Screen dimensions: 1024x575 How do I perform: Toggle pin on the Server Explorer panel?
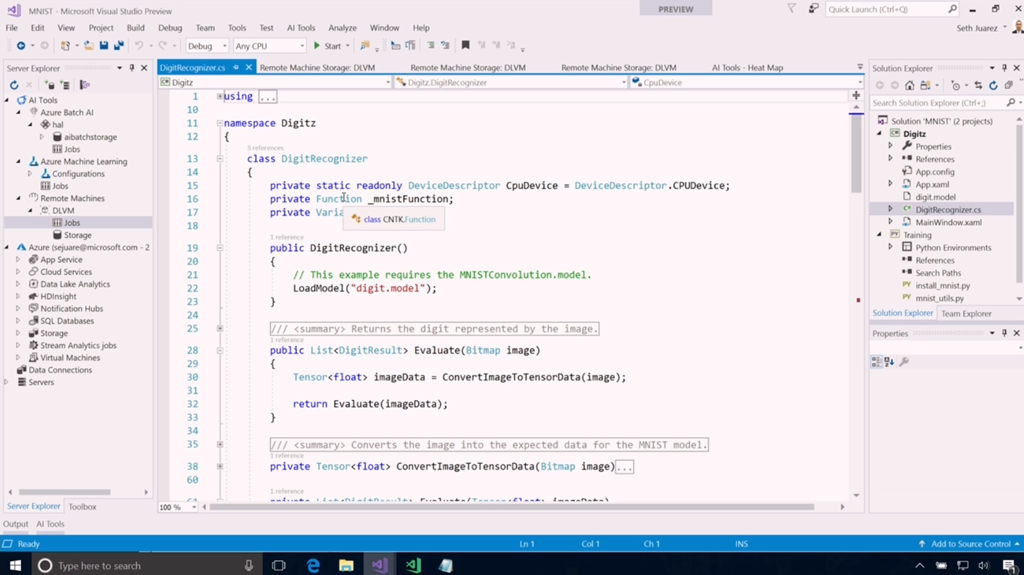(132, 68)
